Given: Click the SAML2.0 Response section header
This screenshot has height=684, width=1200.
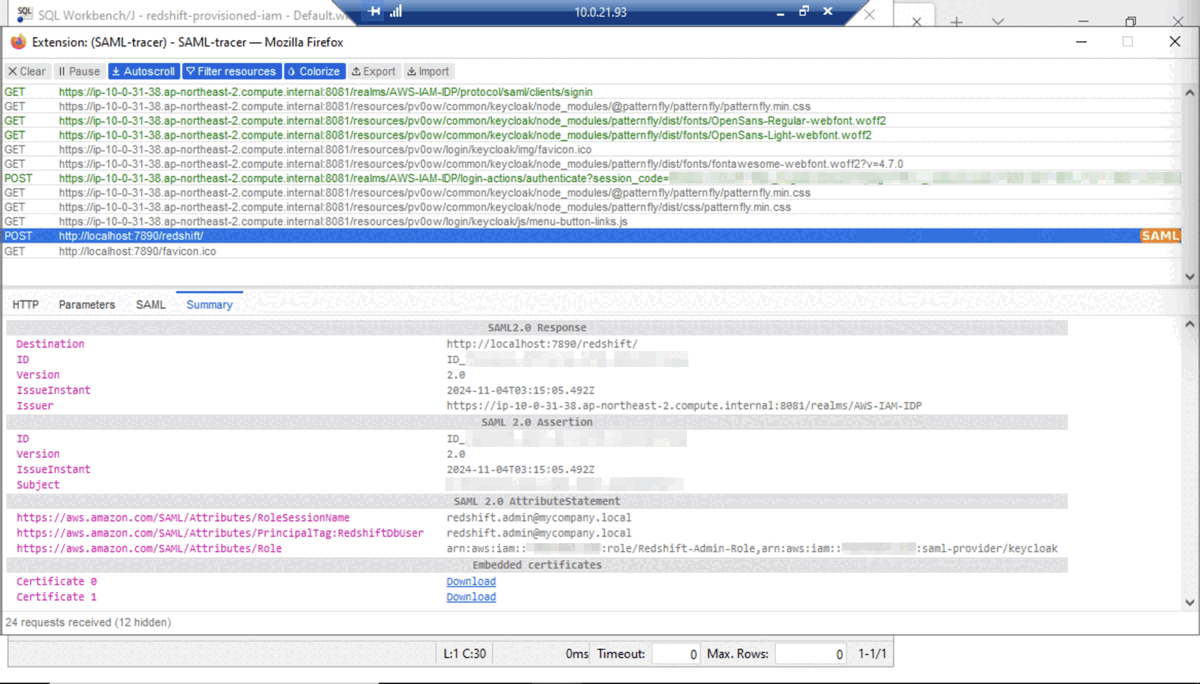Looking at the screenshot, I should pos(537,328).
